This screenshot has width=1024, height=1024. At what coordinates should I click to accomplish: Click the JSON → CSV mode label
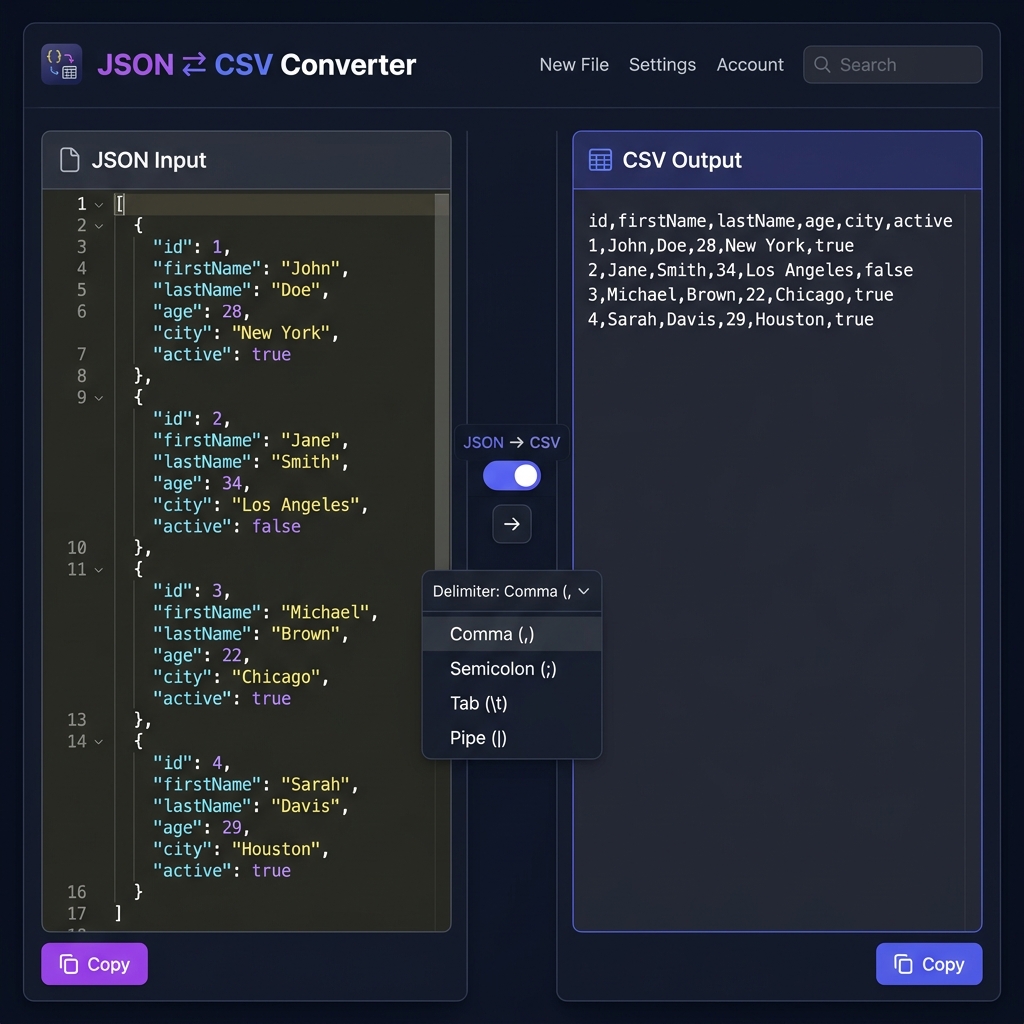(511, 442)
